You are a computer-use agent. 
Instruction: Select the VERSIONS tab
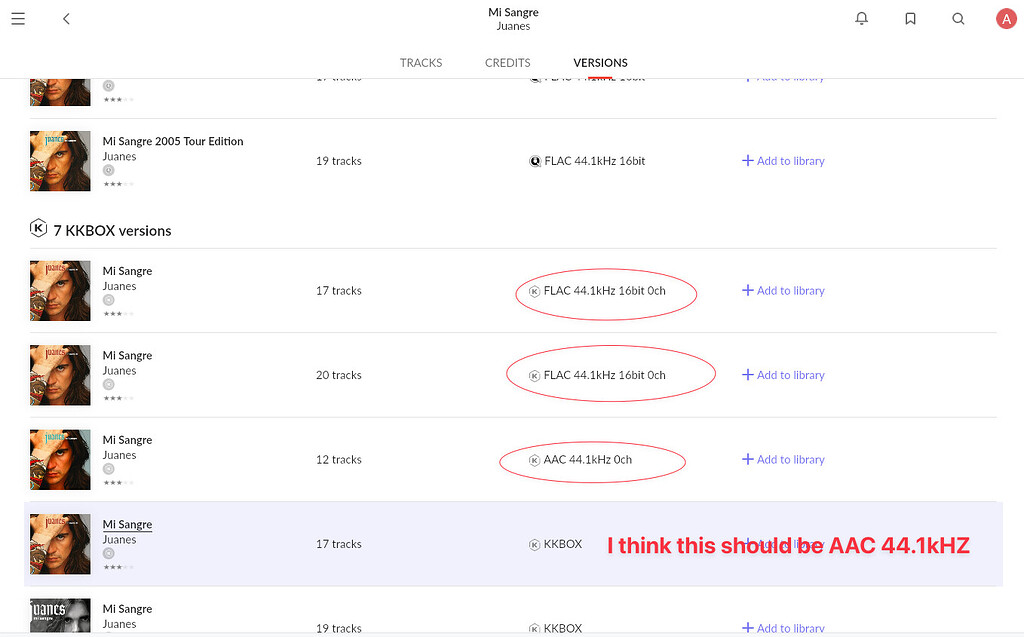coord(600,62)
